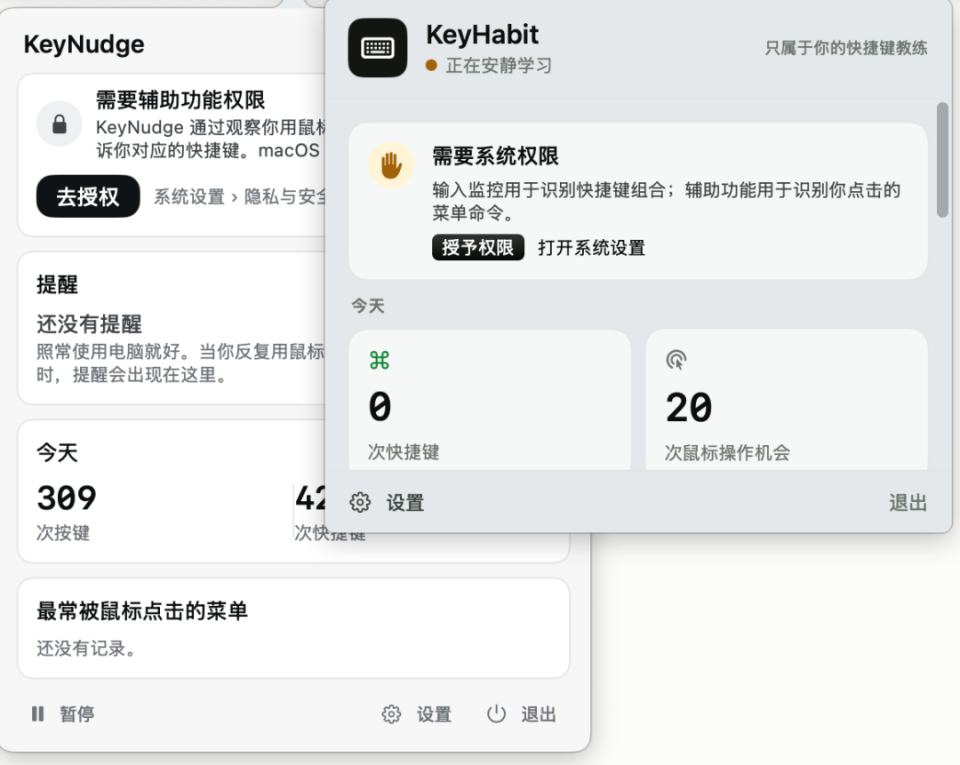Click the KeyNudge settings gear icon
The height and width of the screenshot is (765, 960).
pyautogui.click(x=391, y=714)
